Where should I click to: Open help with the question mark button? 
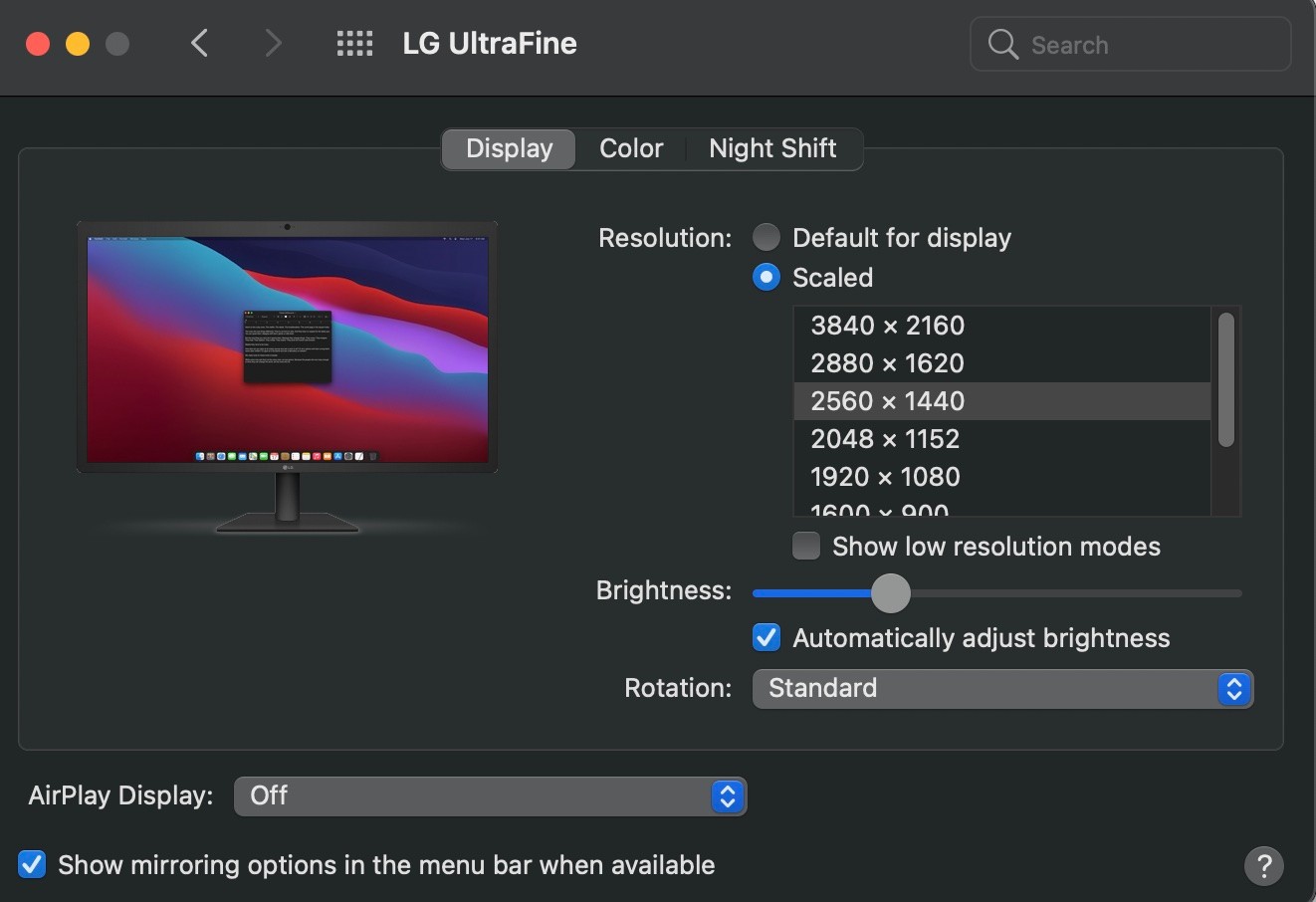[x=1264, y=865]
